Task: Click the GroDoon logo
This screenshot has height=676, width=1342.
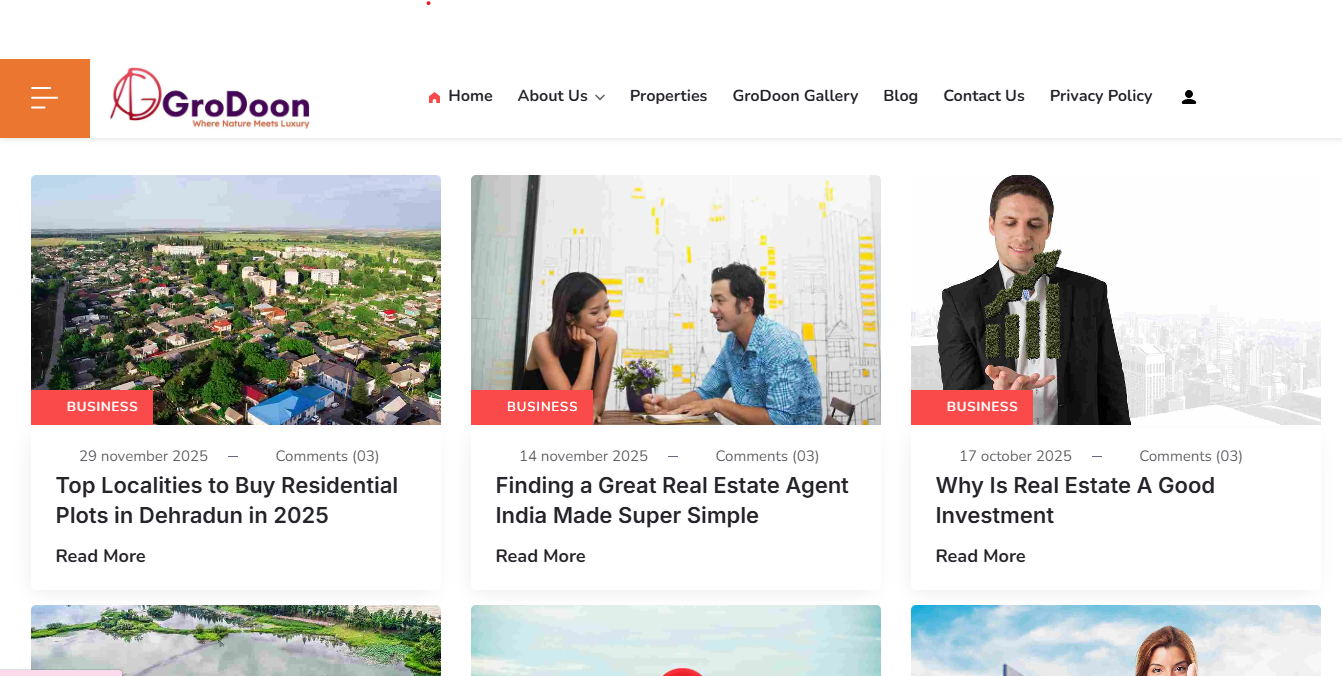Action: tap(210, 99)
